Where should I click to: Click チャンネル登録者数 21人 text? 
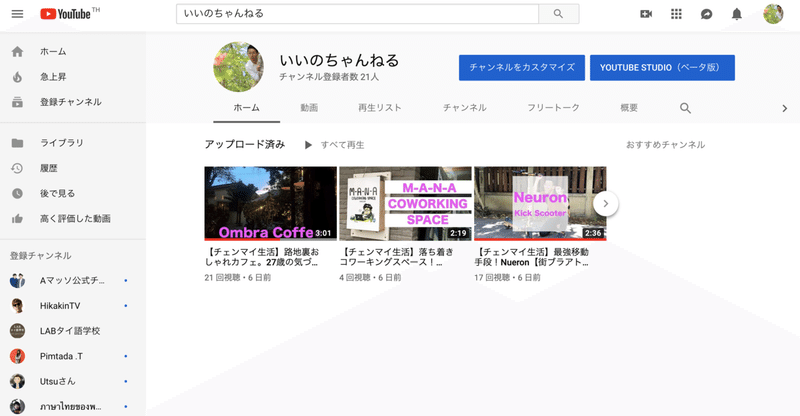(329, 77)
